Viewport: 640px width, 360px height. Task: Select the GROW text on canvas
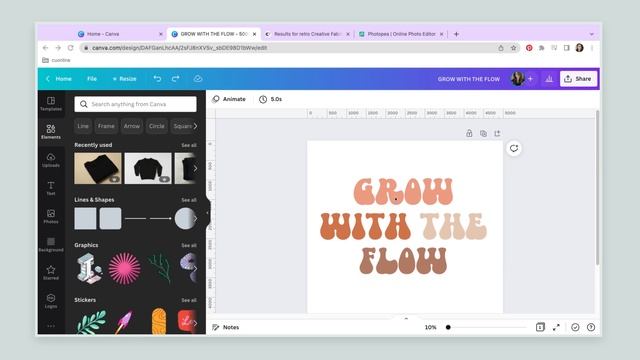(403, 191)
